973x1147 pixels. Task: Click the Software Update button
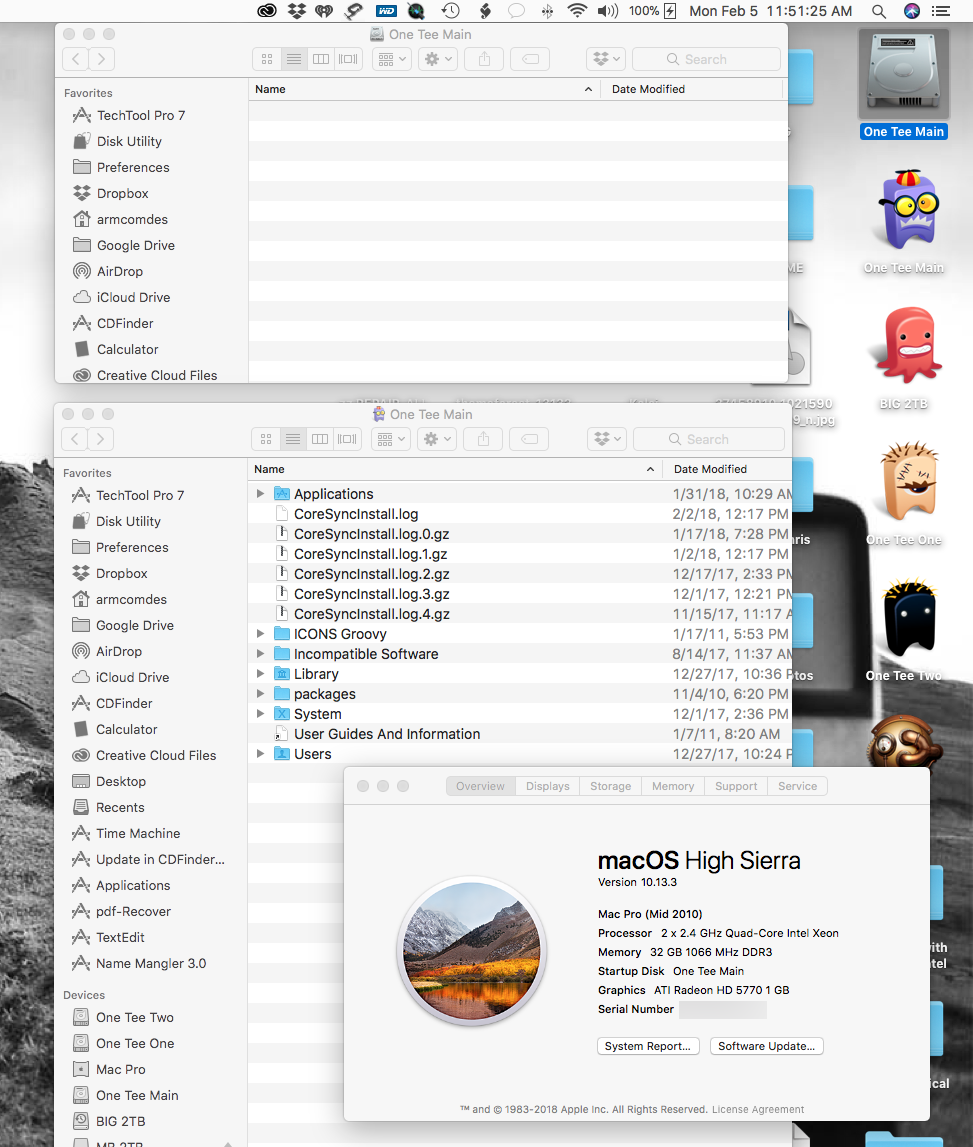(767, 1046)
